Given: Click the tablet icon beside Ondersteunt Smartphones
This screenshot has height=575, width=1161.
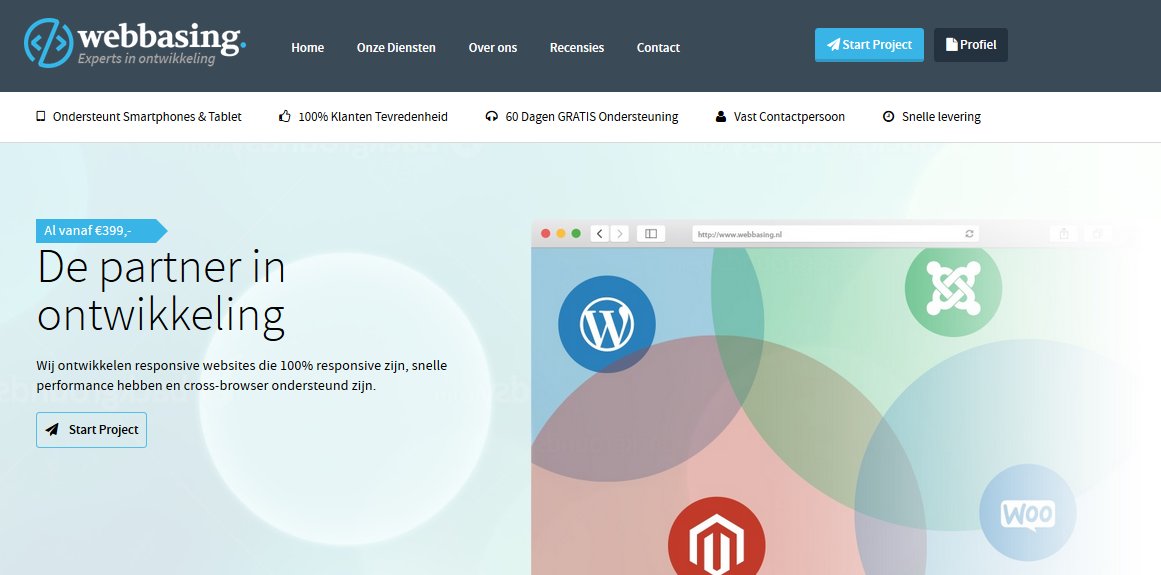Looking at the screenshot, I should coord(41,116).
